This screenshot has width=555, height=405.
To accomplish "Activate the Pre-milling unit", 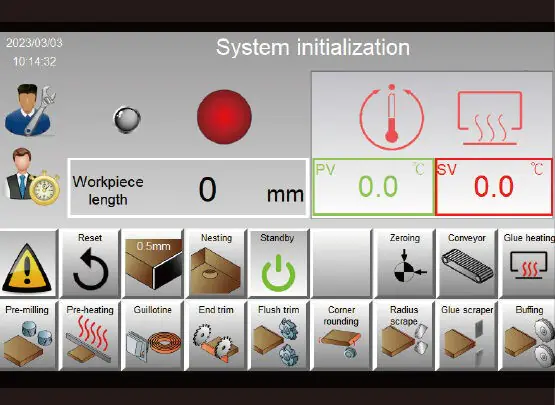I will (27, 335).
